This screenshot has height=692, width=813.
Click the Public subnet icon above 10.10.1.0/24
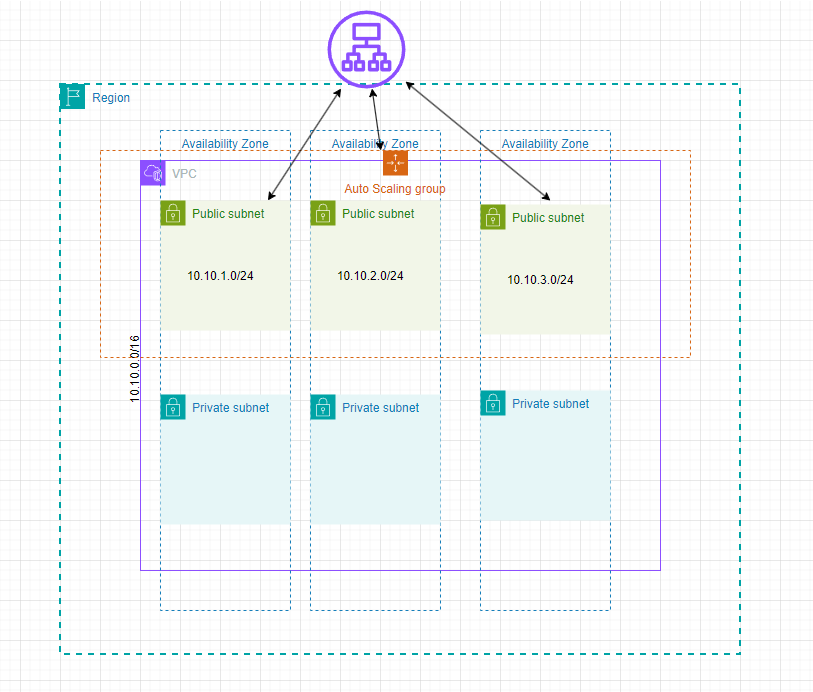pyautogui.click(x=172, y=213)
